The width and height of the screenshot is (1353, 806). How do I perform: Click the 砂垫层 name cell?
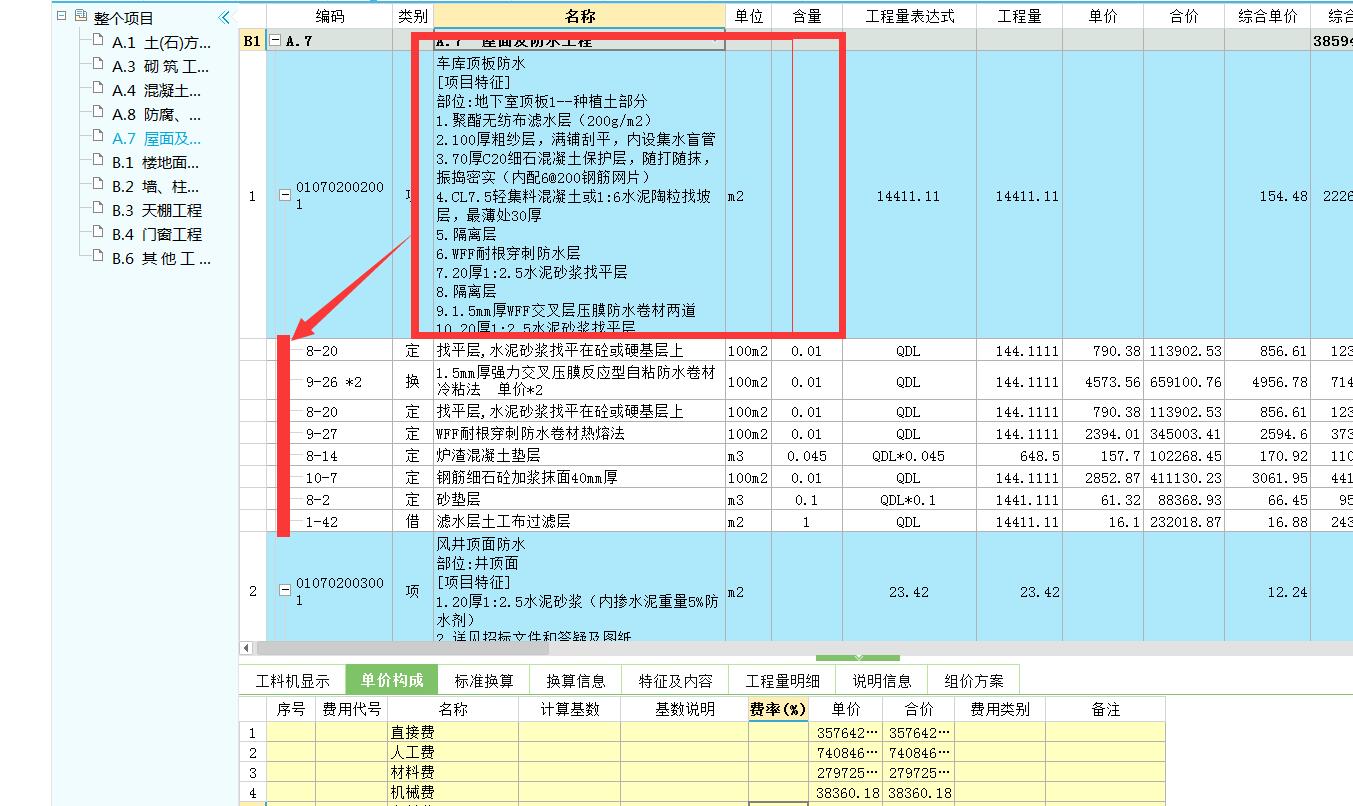(x=579, y=500)
